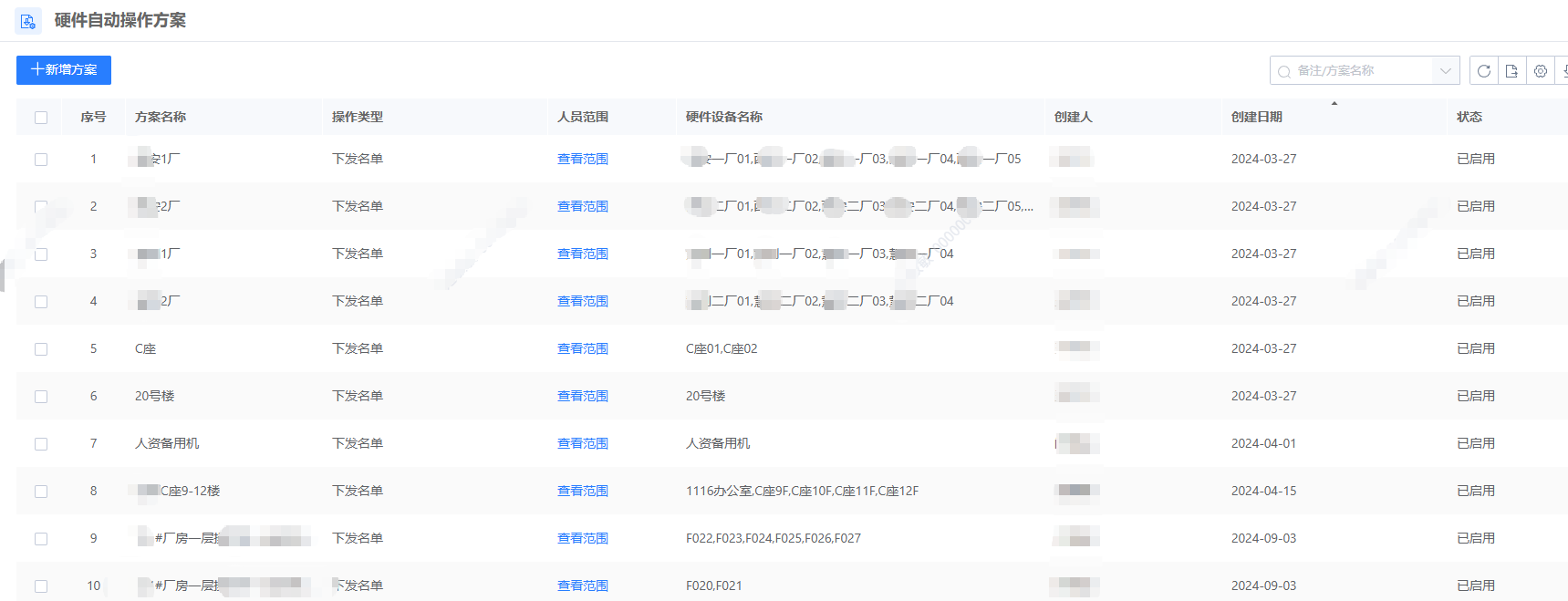Toggle the select-all checkbox in table header
This screenshot has width=1568, height=601.
coord(41,118)
